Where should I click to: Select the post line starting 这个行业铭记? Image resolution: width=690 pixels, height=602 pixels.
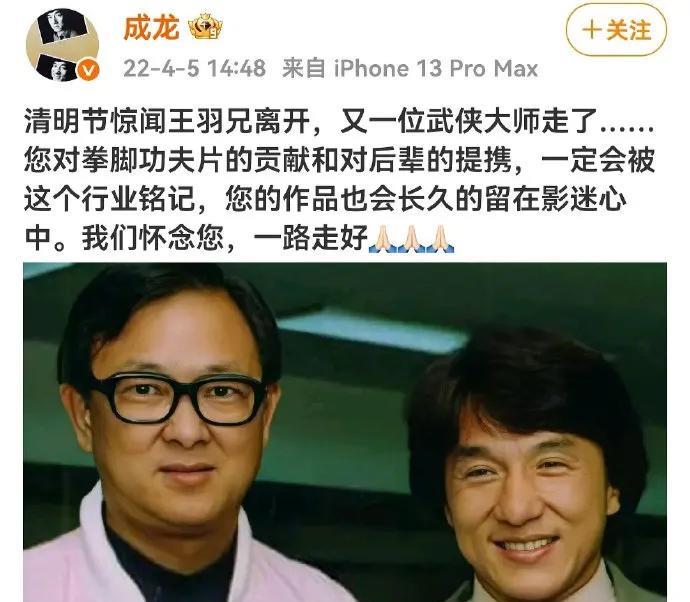[325, 199]
